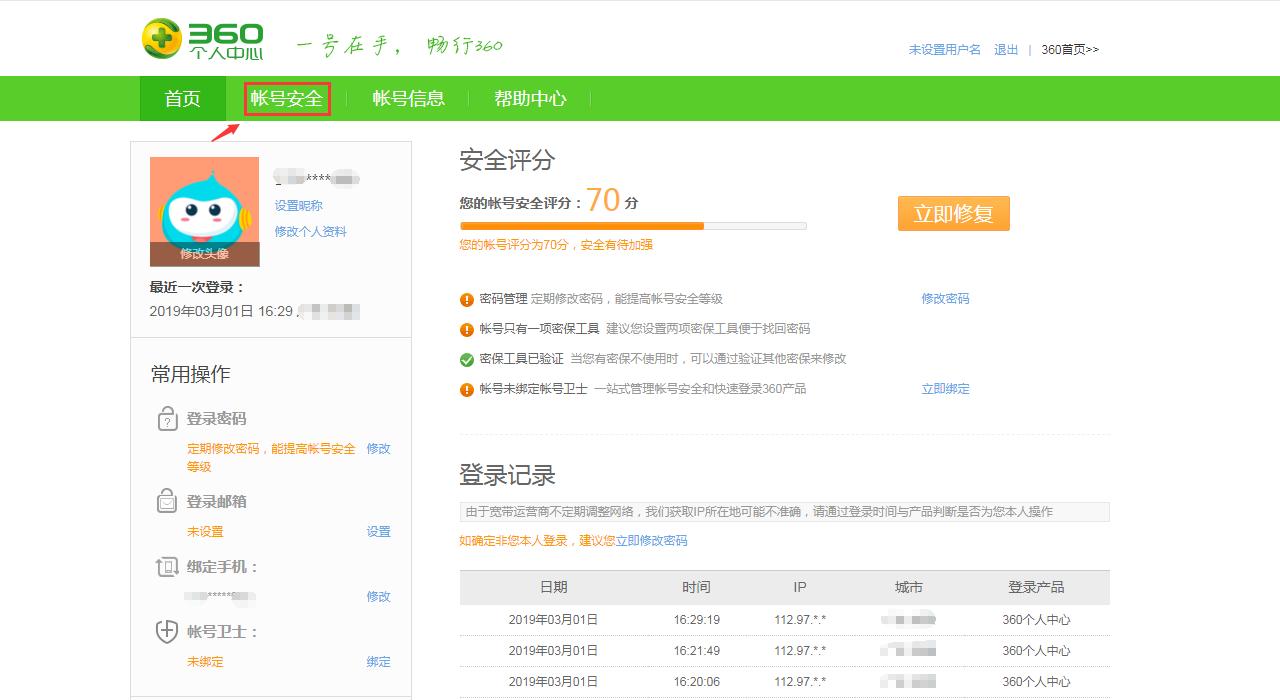Click the security score progress bar
Viewport: 1280px width, 700px height.
630,225
